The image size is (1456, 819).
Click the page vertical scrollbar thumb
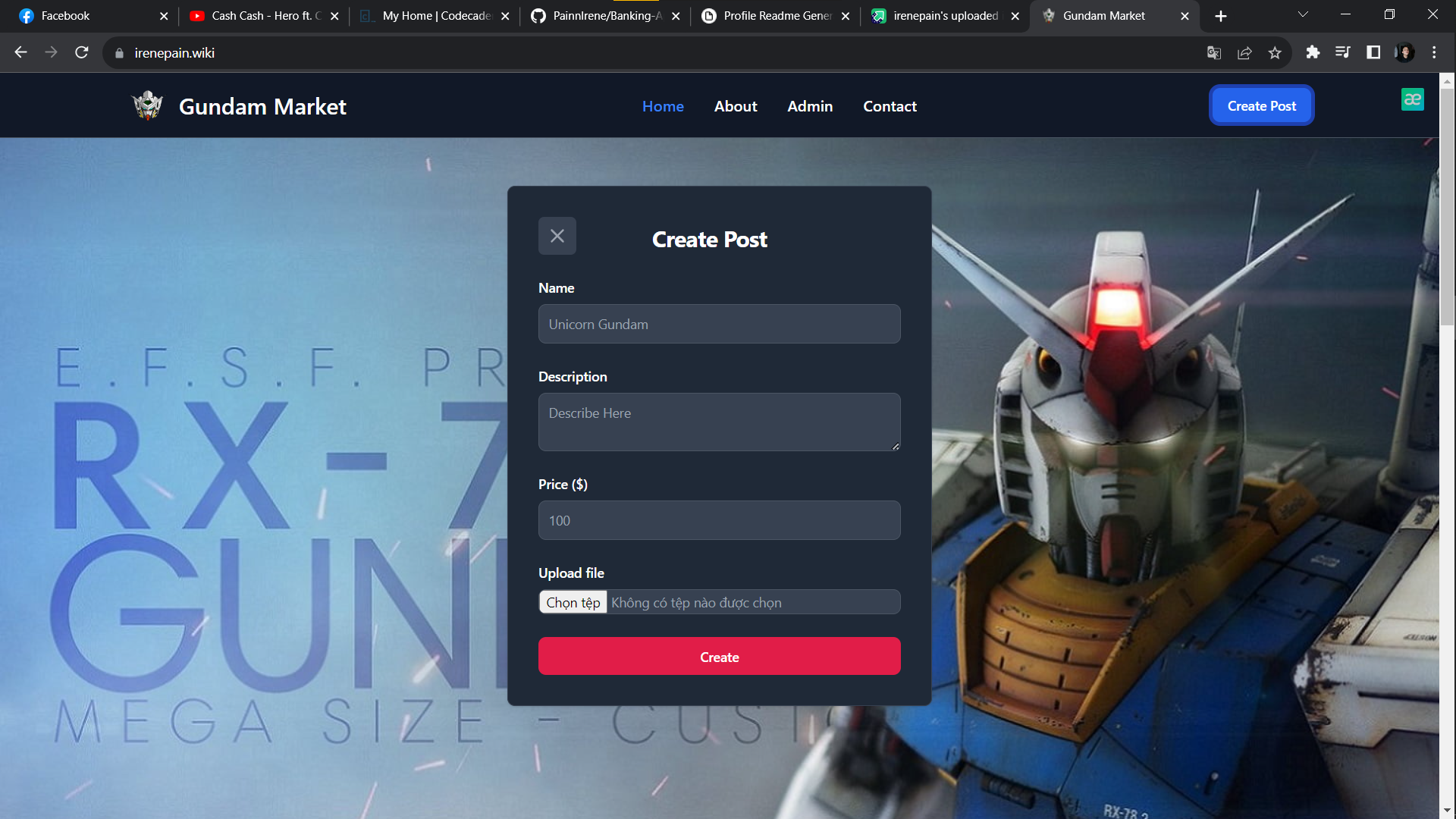click(x=1447, y=206)
